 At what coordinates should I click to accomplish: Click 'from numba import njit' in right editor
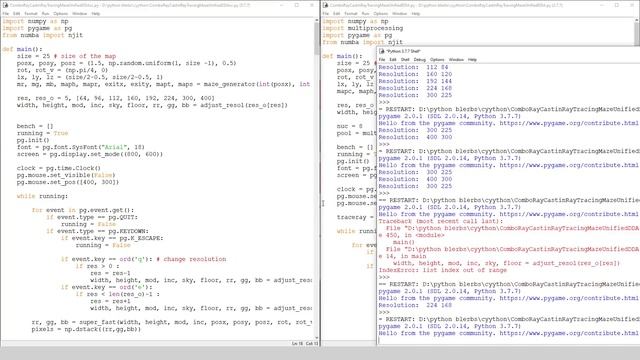362,42
